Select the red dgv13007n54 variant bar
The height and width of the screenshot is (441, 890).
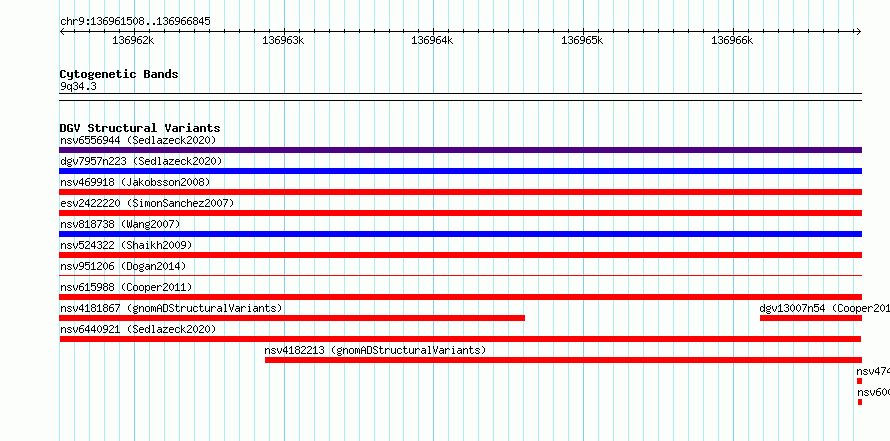click(x=811, y=318)
